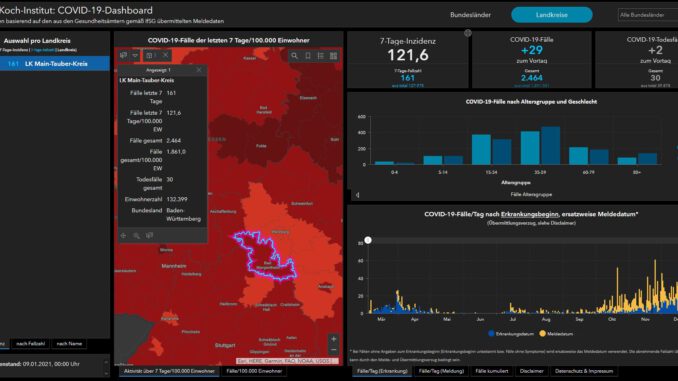Image resolution: width=678 pixels, height=381 pixels.
Task: Click the Todesfälle gesamt 30 value in popup
Action: coord(170,179)
